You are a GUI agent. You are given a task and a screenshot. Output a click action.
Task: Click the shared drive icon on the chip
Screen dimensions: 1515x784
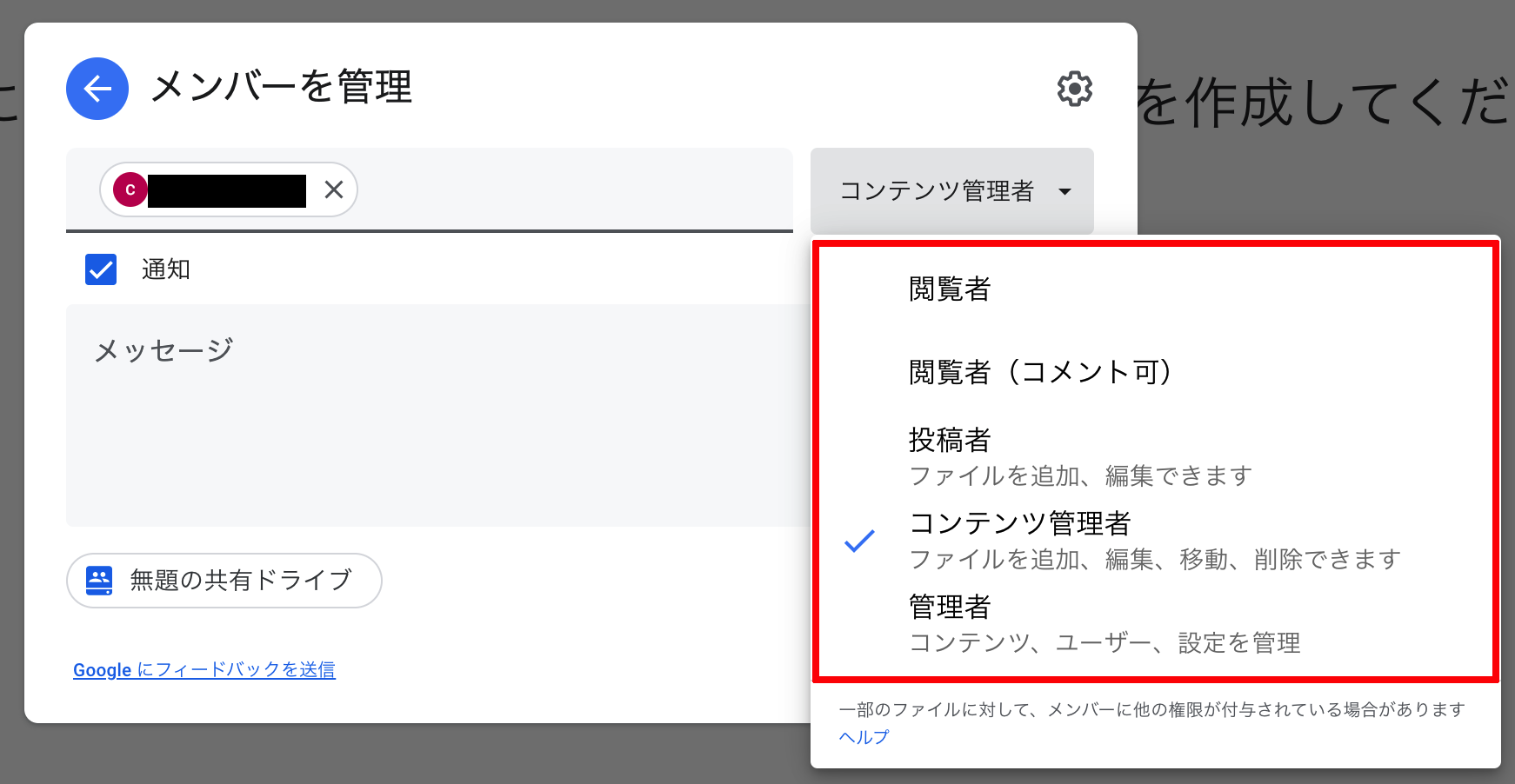click(98, 581)
